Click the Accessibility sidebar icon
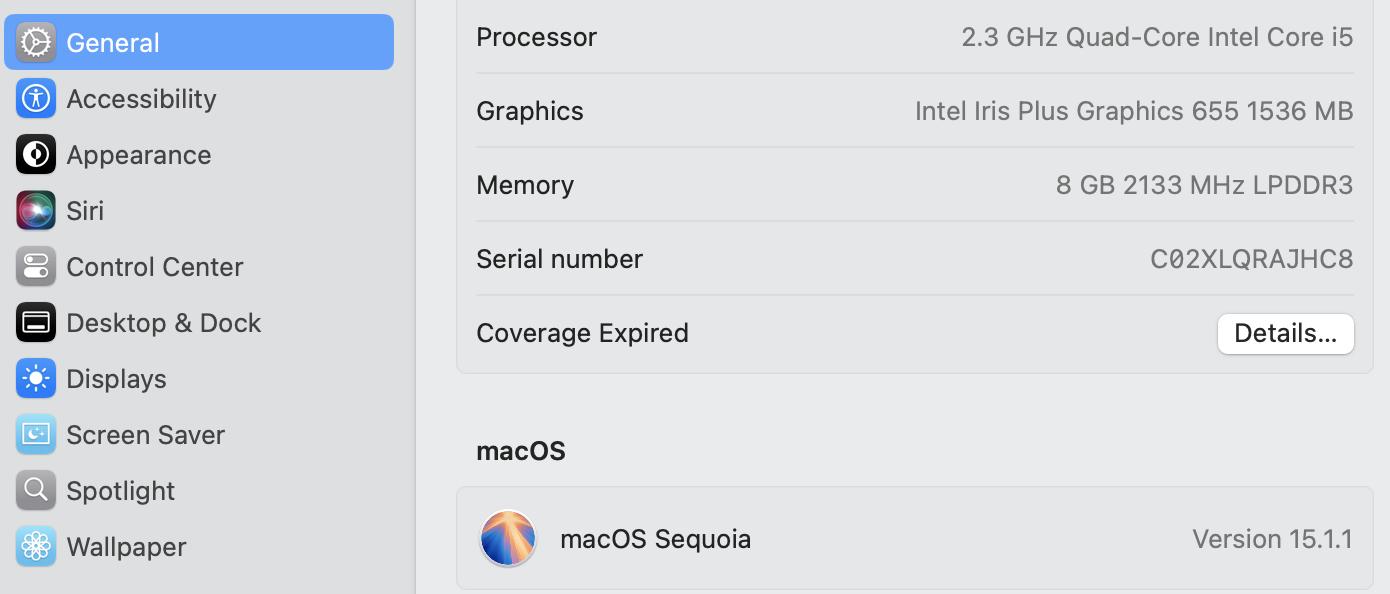Viewport: 1390px width, 594px height. click(x=36, y=99)
